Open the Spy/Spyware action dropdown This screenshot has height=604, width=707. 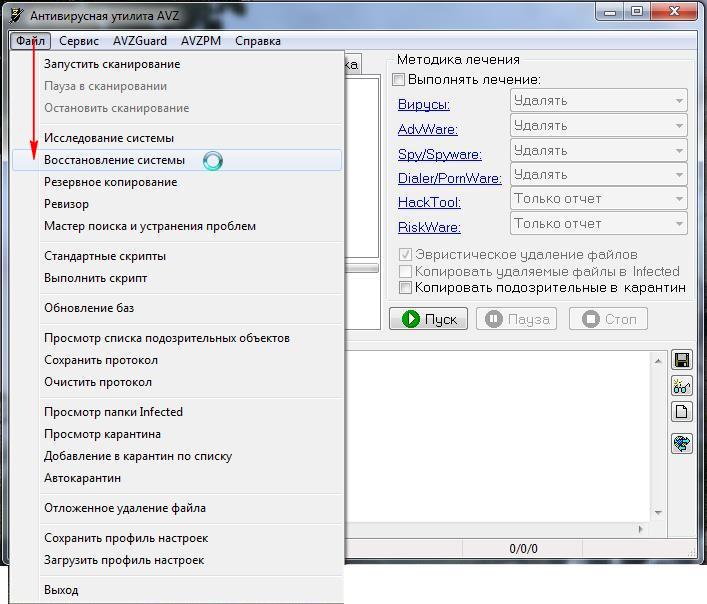[598, 150]
